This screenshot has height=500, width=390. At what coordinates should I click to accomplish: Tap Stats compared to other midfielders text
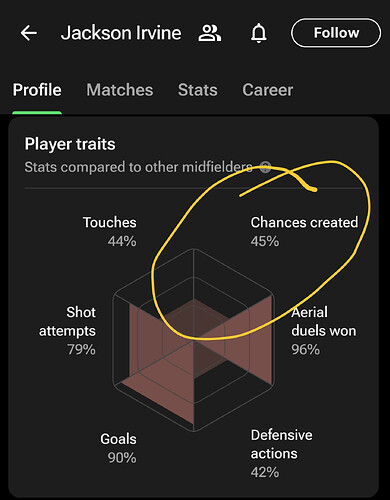pyautogui.click(x=138, y=167)
